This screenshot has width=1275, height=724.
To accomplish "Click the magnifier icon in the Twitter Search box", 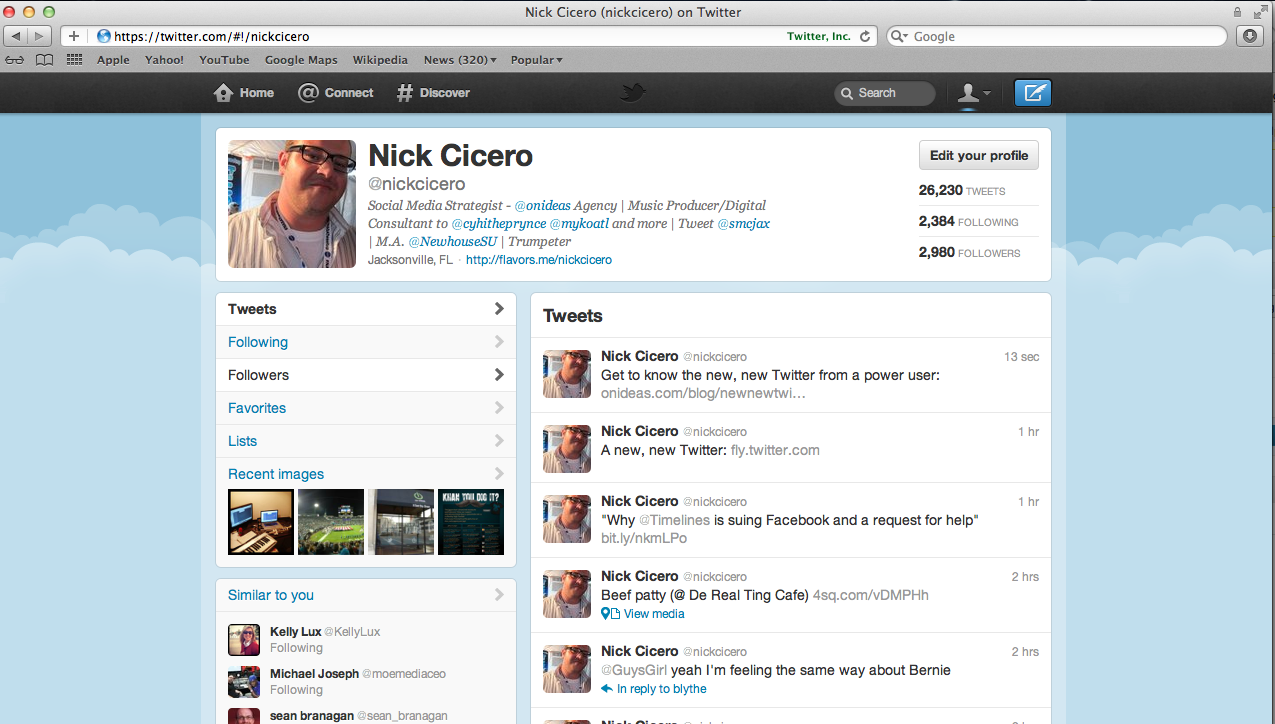I will click(x=847, y=93).
